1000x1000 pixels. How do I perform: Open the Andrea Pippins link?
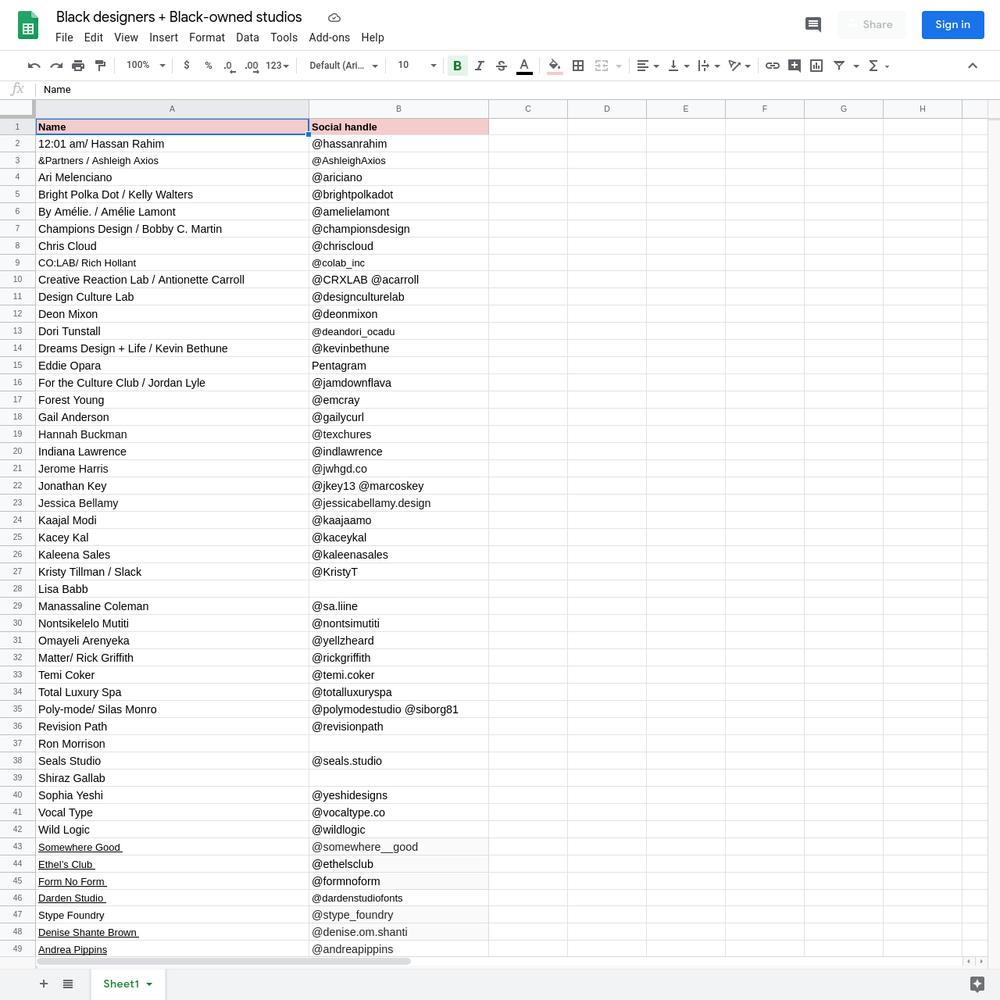[73, 950]
